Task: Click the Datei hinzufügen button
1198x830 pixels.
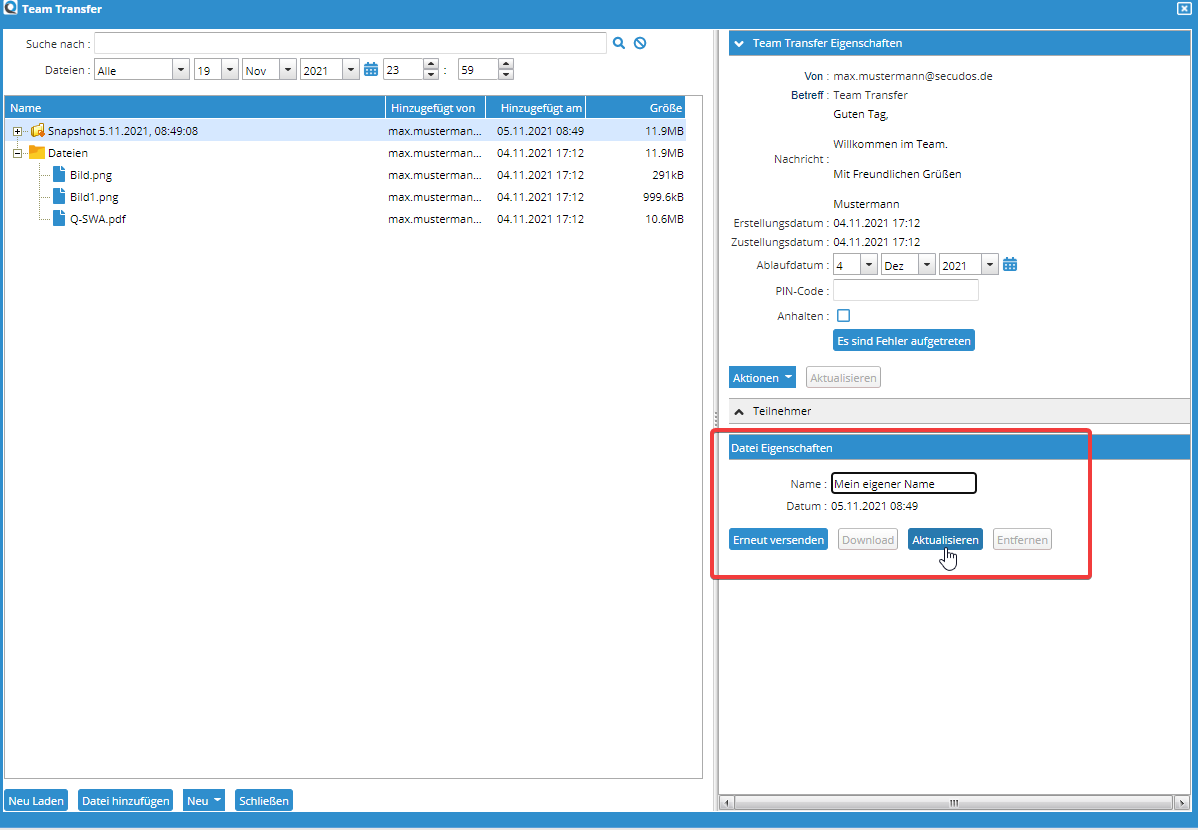Action: 125,800
